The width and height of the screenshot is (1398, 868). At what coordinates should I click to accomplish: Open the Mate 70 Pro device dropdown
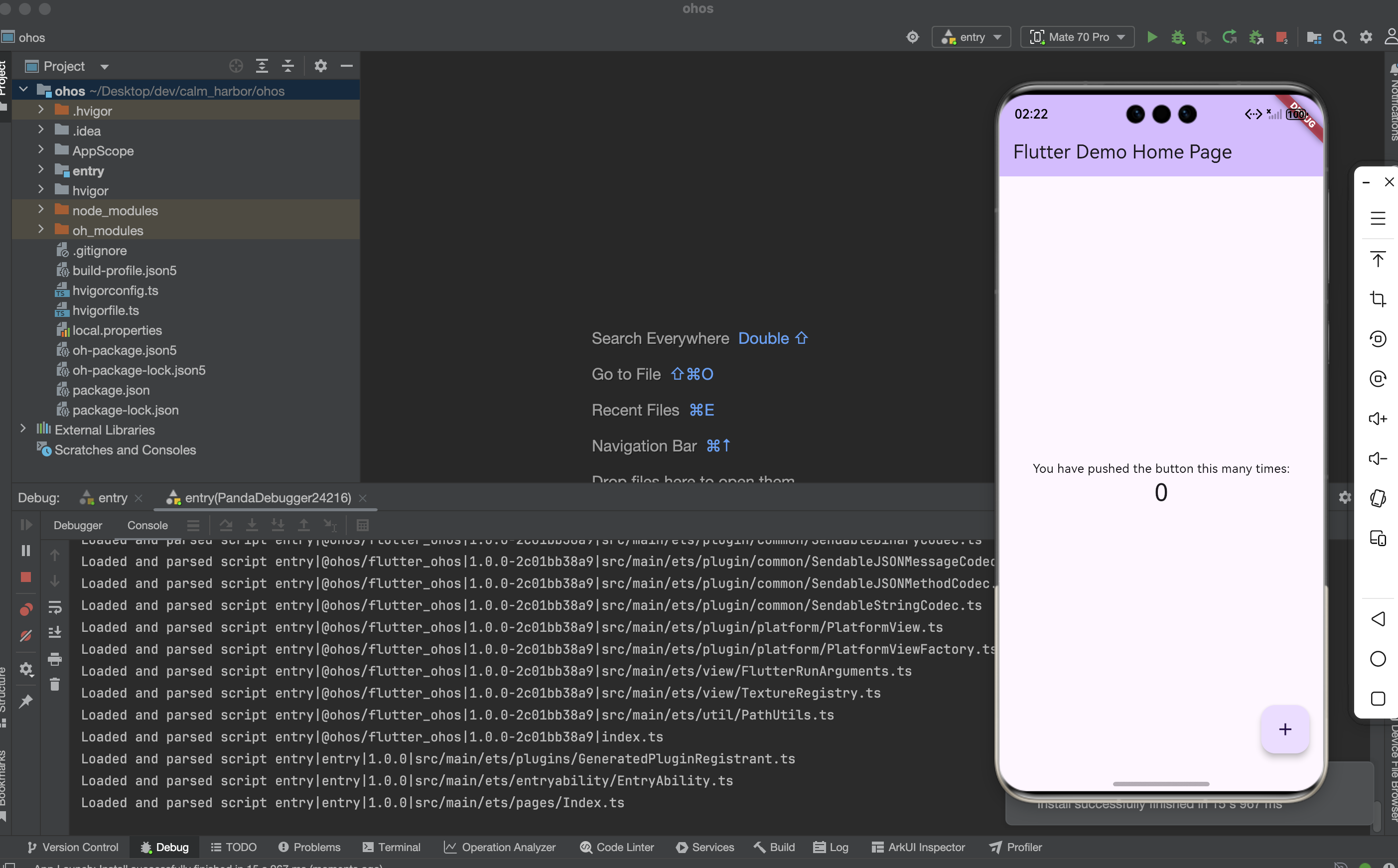click(1077, 37)
